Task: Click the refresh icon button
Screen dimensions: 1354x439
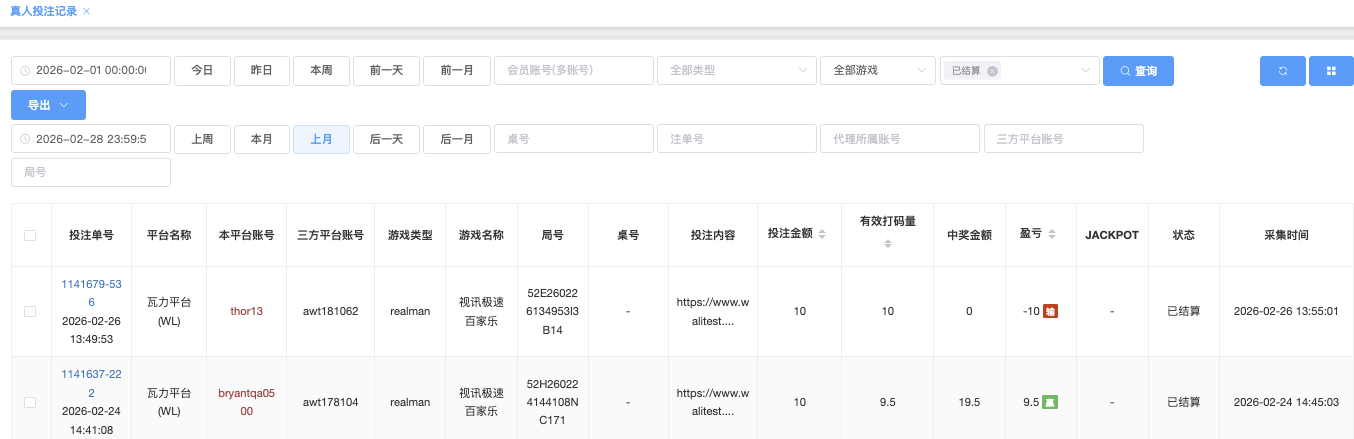Action: 1282,71
